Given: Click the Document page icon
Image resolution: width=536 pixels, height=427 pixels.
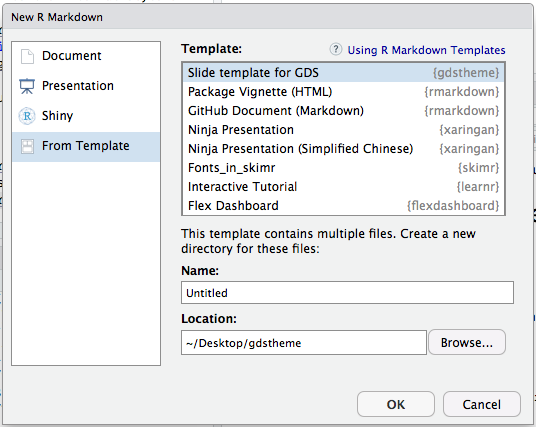Looking at the screenshot, I should click(x=27, y=56).
